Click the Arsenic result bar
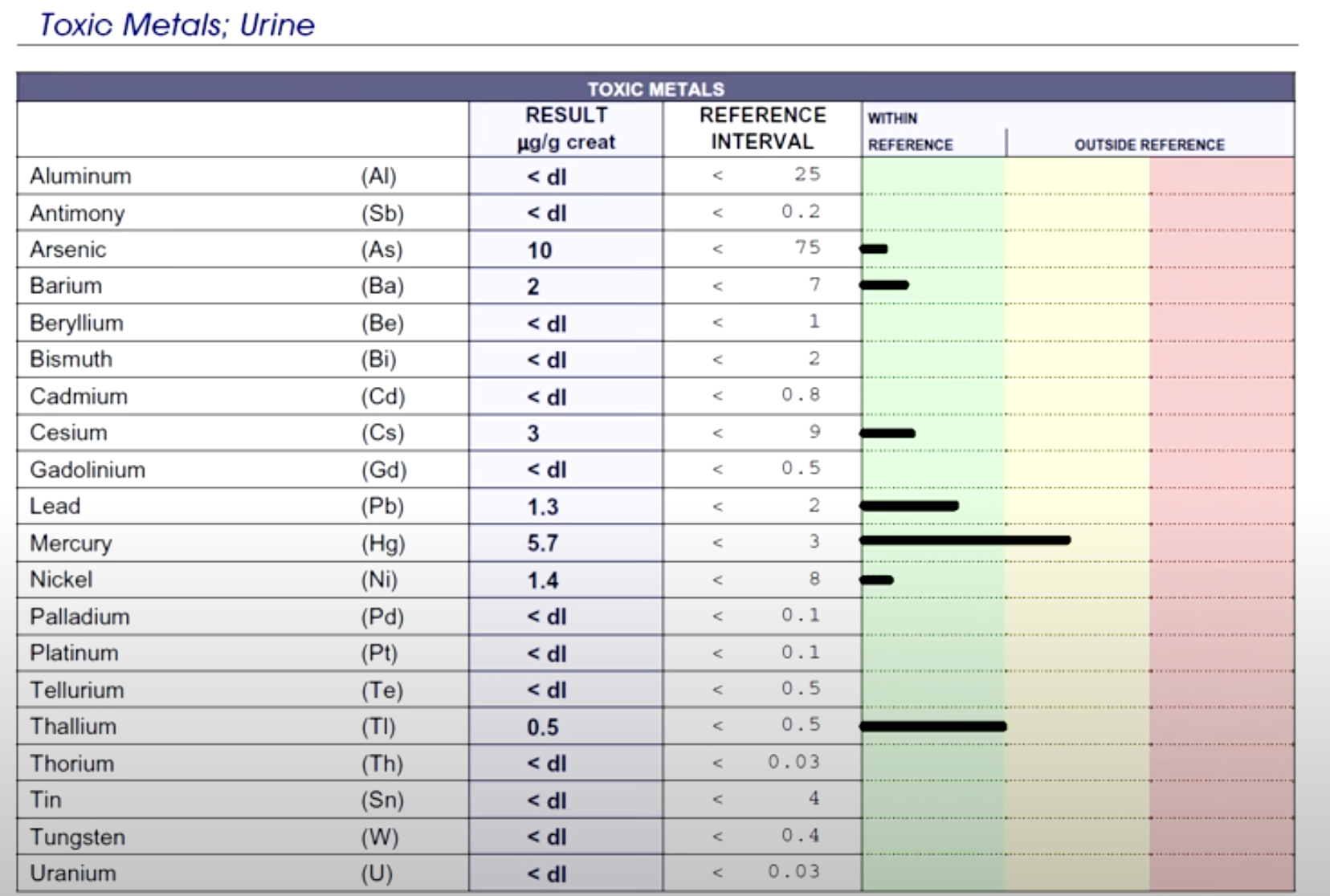Viewport: 1330px width, 896px height. click(874, 249)
